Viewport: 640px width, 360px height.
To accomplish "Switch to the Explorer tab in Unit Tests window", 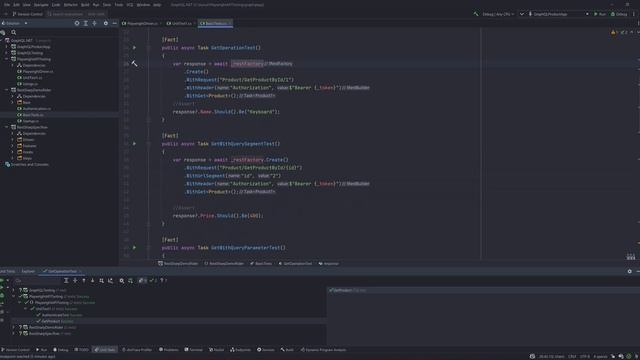I will pos(28,271).
